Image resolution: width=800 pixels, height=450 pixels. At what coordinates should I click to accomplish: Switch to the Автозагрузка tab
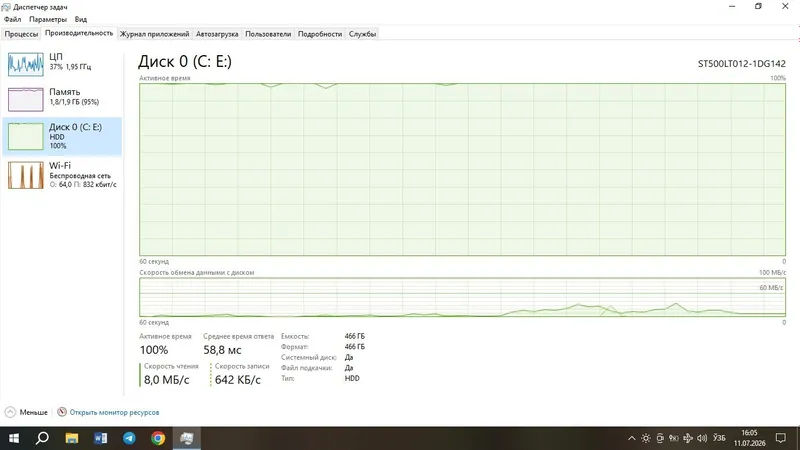coord(217,34)
